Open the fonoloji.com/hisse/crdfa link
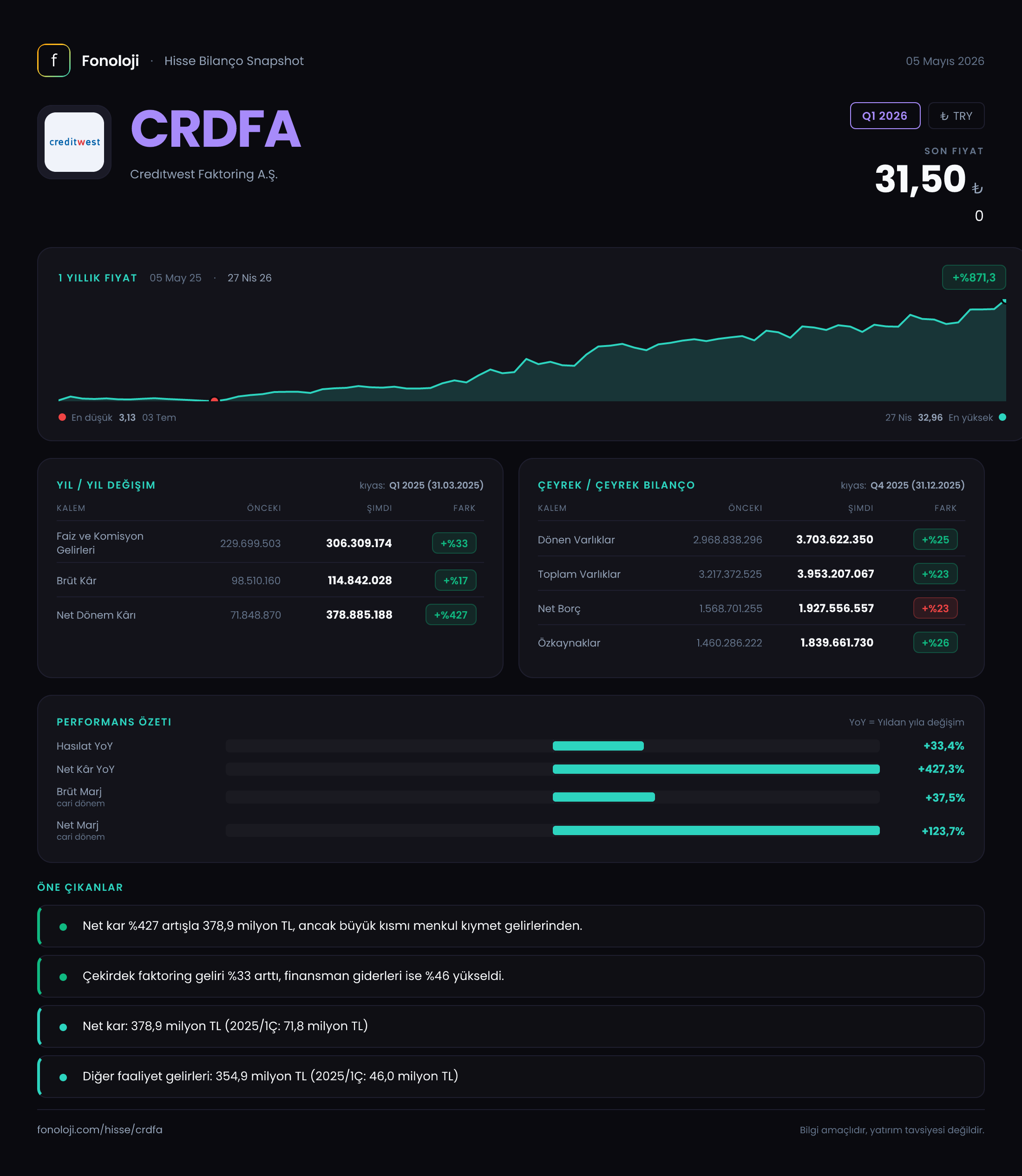The width and height of the screenshot is (1022, 1176). pyautogui.click(x=100, y=1129)
